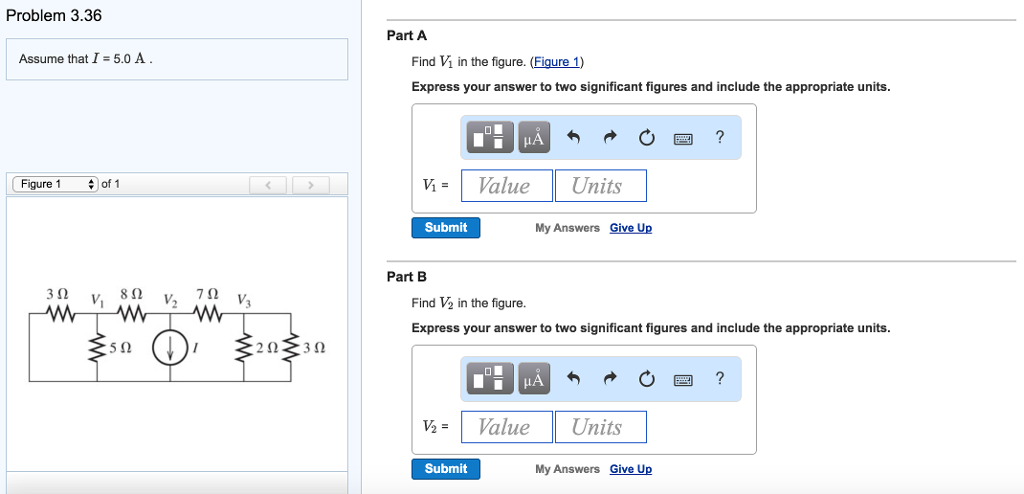Click the help question mark in Part A
Image resolution: width=1024 pixels, height=494 pixels.
point(720,137)
